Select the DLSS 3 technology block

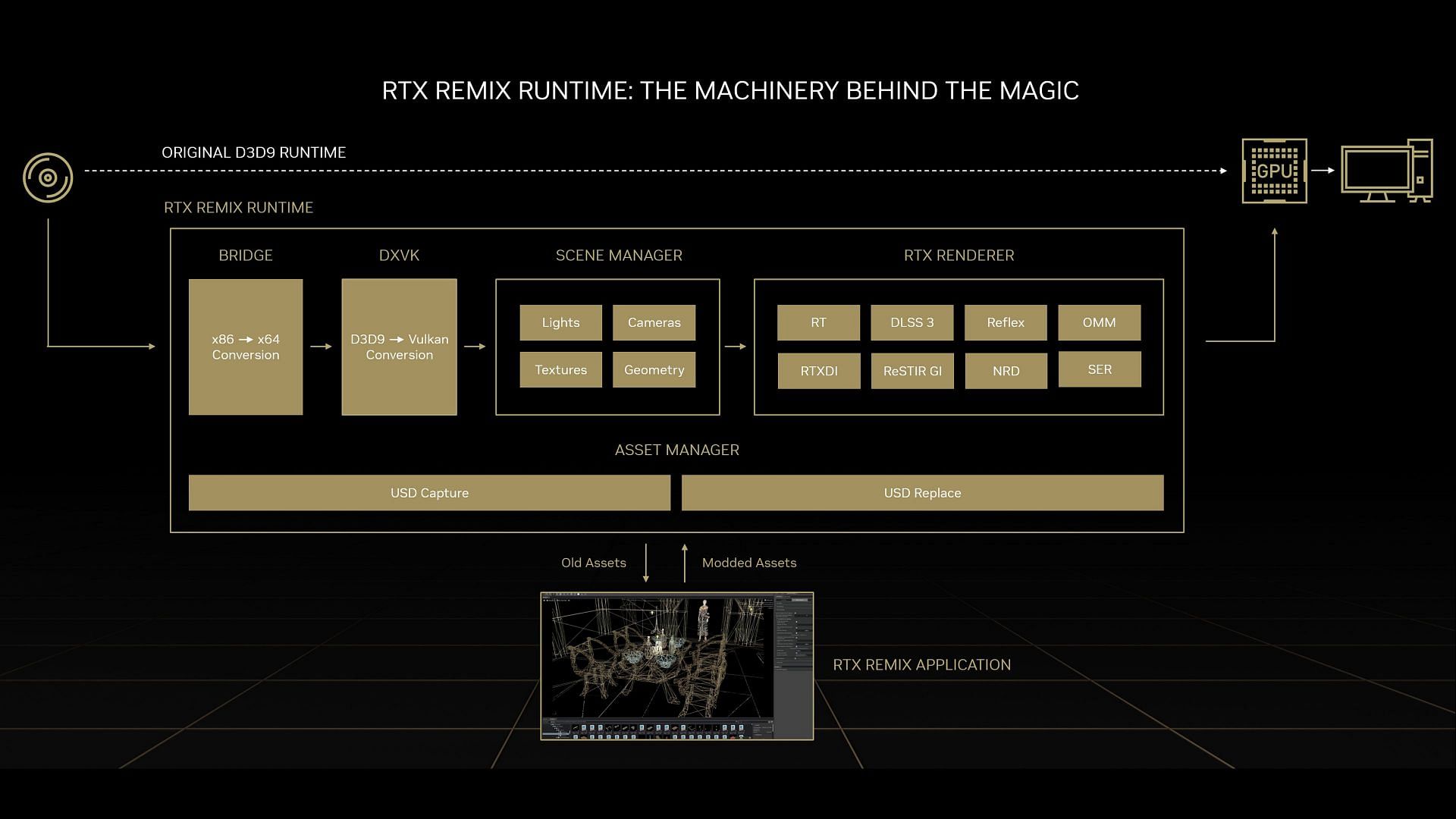coord(912,322)
